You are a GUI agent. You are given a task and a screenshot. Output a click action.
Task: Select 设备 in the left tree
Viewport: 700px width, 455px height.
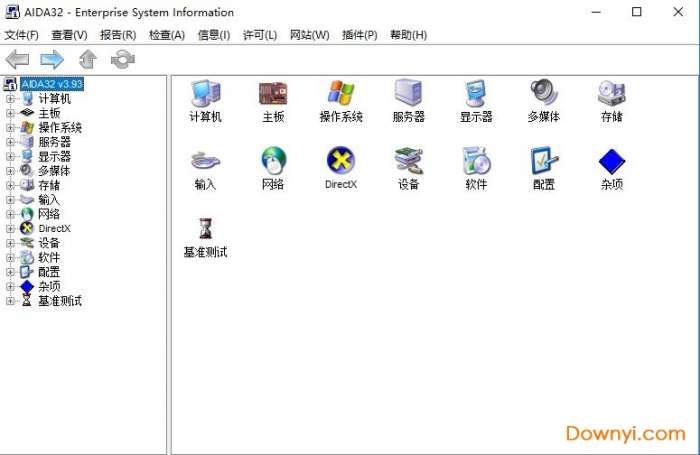coord(49,243)
